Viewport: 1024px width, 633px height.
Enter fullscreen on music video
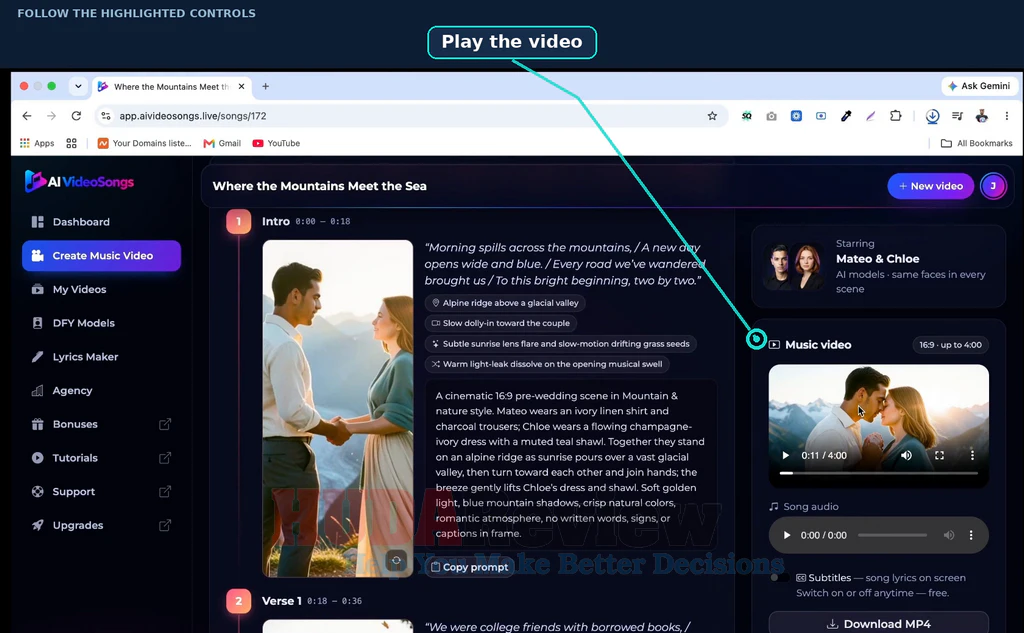(939, 455)
